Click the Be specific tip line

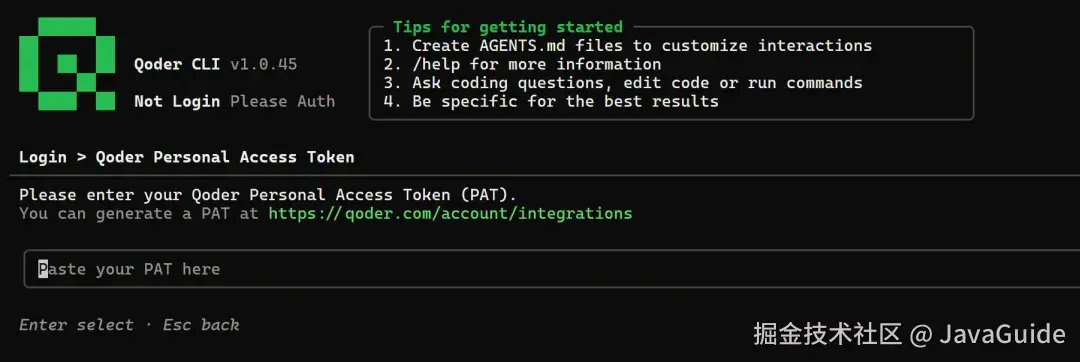point(552,102)
